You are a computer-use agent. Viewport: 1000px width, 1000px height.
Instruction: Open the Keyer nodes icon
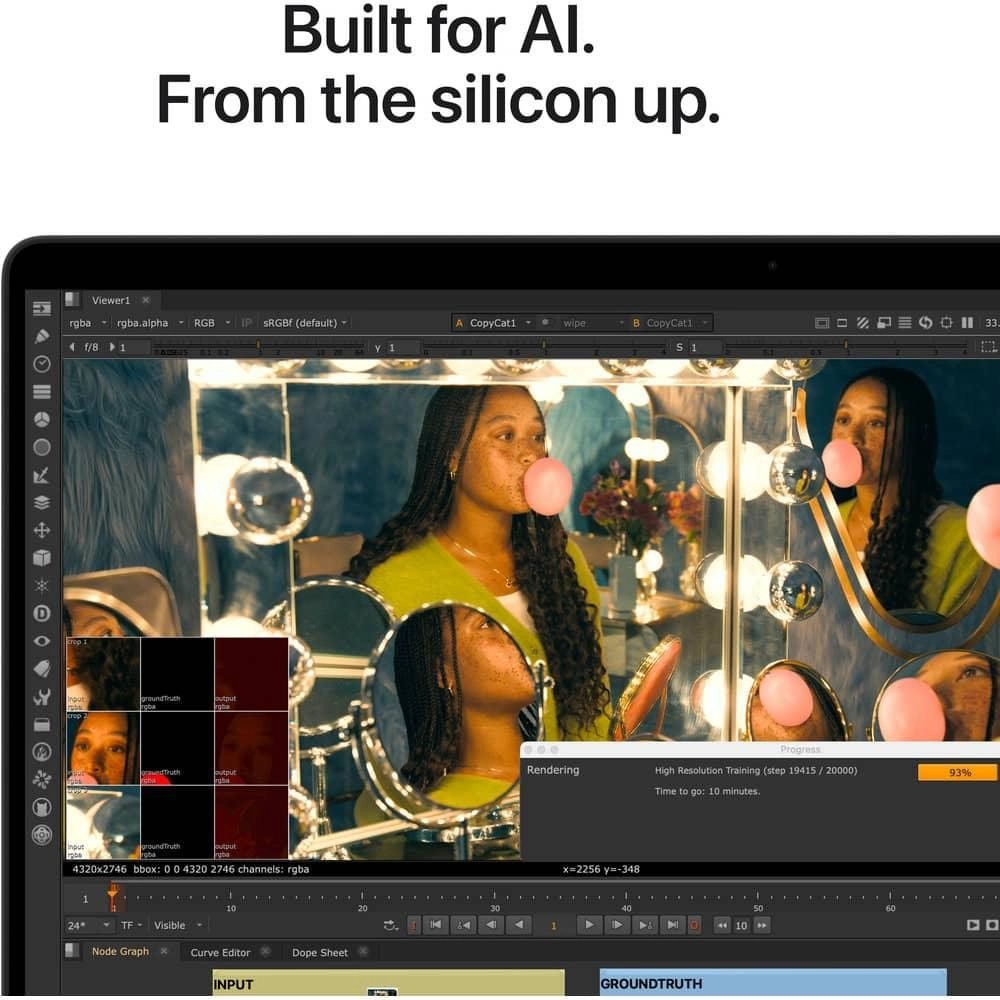click(42, 475)
